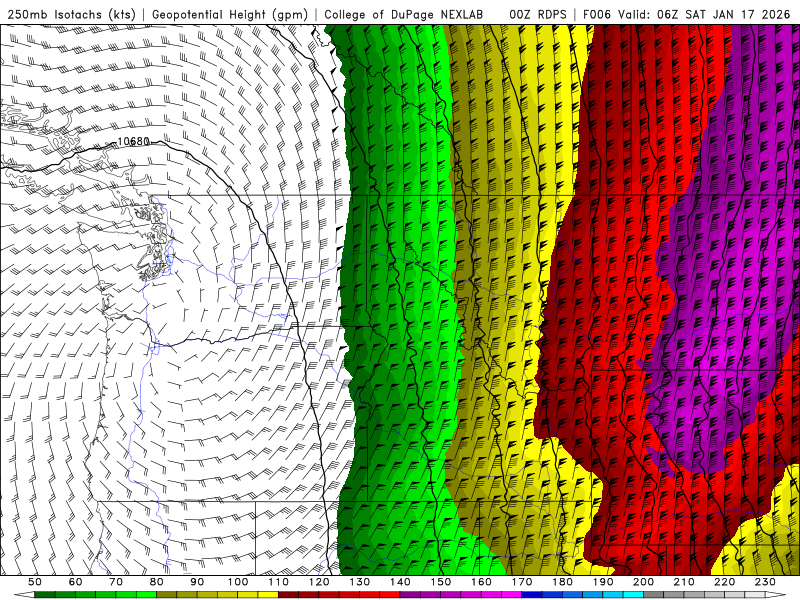Click the 180 value on the color scale
Screen dimensions: 800x600
pos(562,582)
